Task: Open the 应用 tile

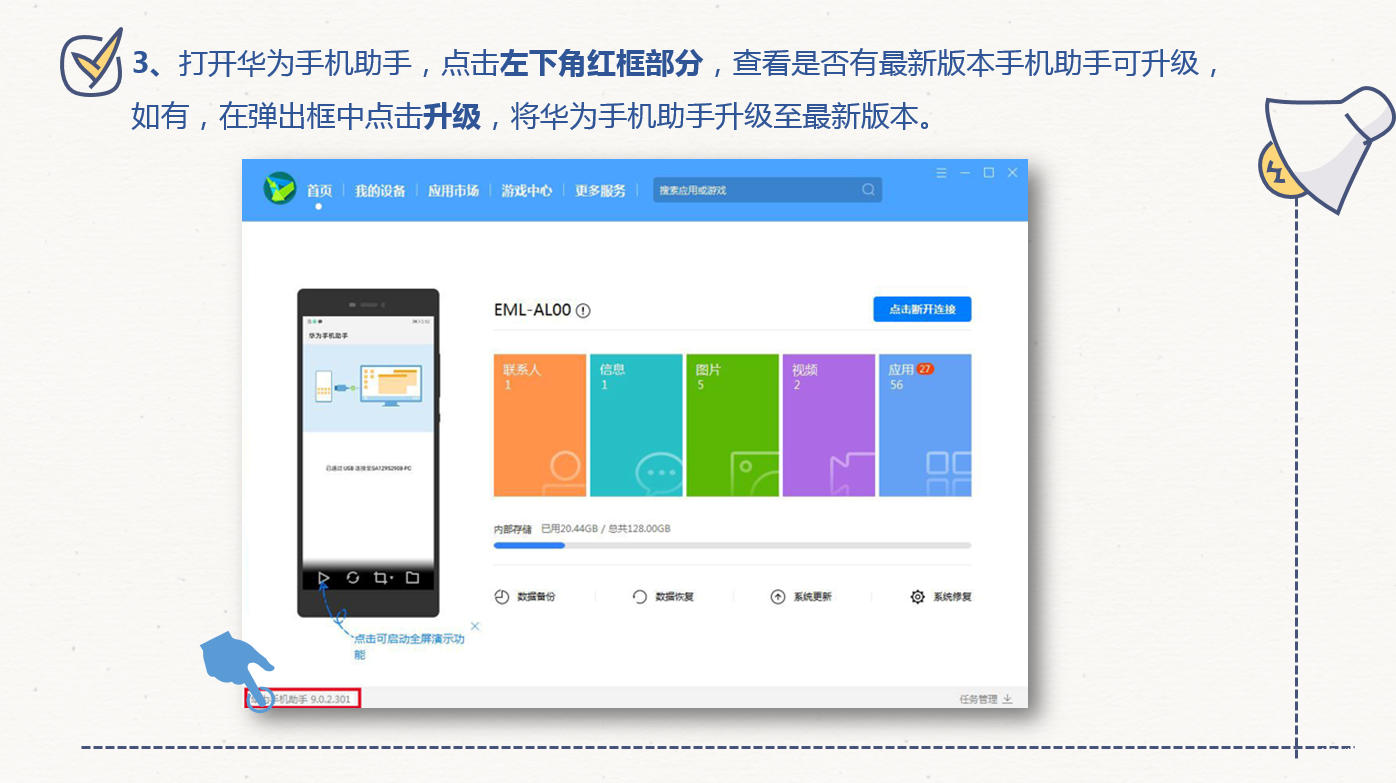Action: tap(925, 425)
